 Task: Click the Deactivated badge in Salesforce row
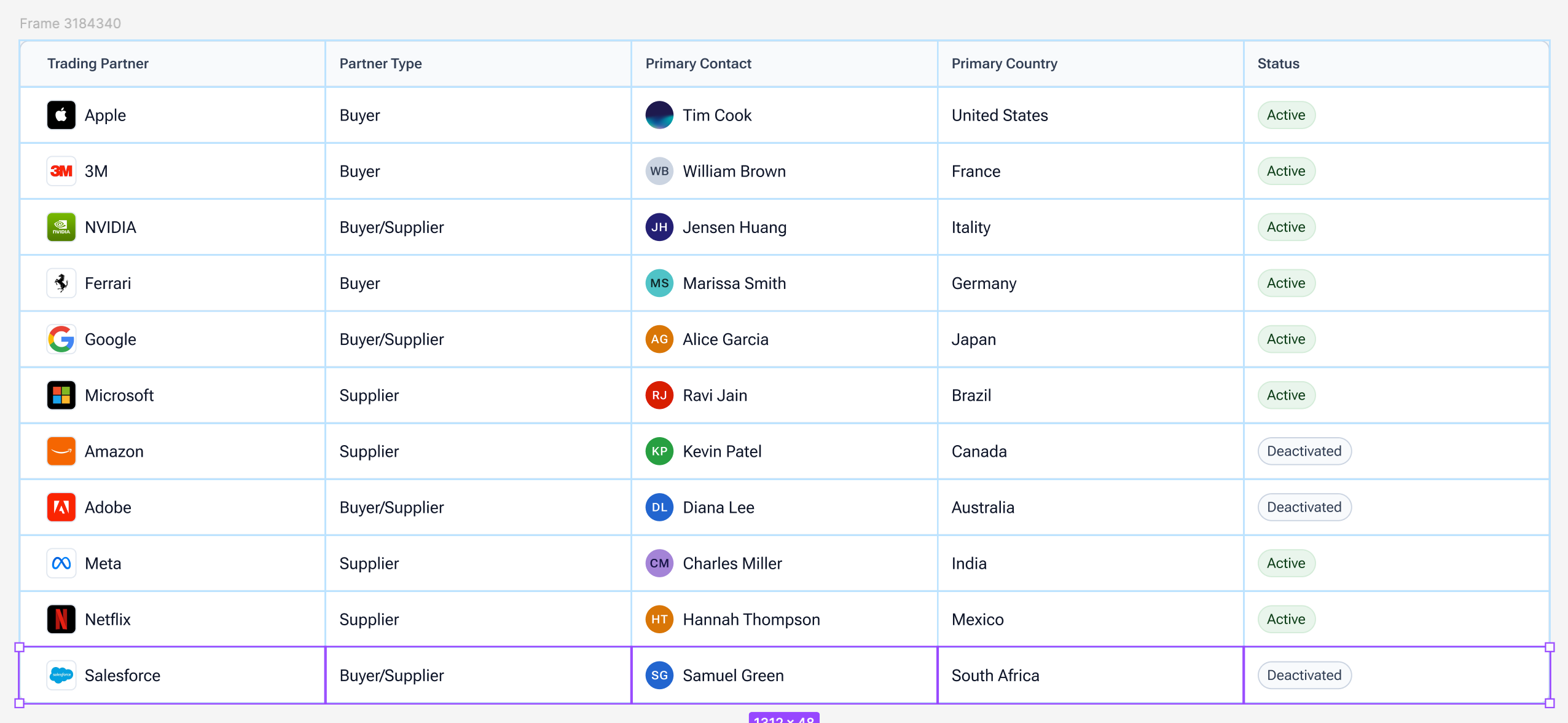click(1304, 675)
